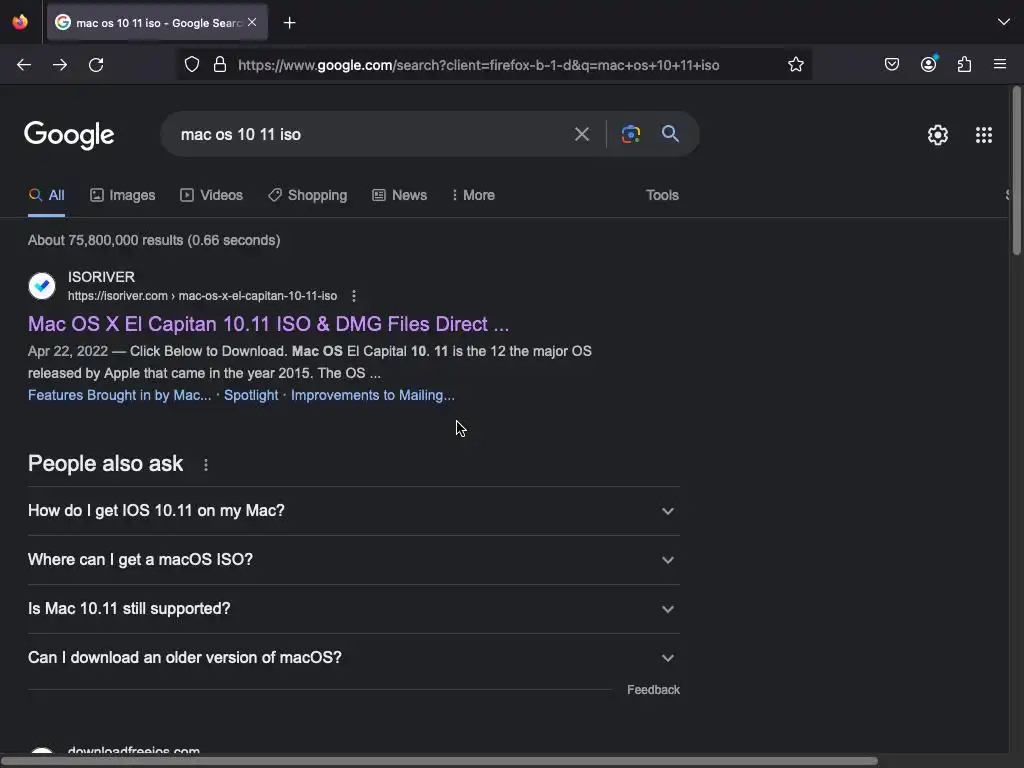Open the tracking protection shield icon
Viewport: 1024px width, 768px height.
tap(192, 65)
